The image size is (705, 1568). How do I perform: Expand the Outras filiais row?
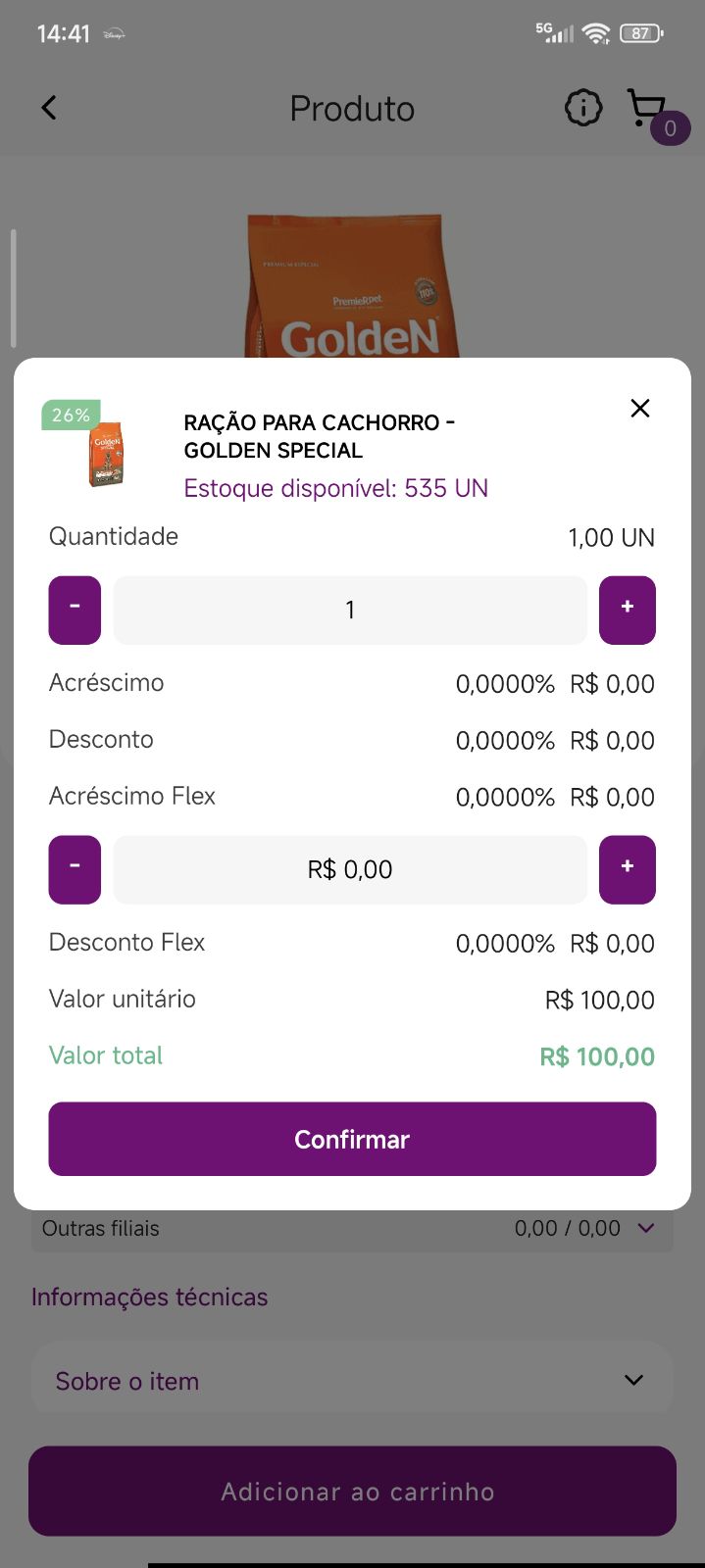(352, 1228)
